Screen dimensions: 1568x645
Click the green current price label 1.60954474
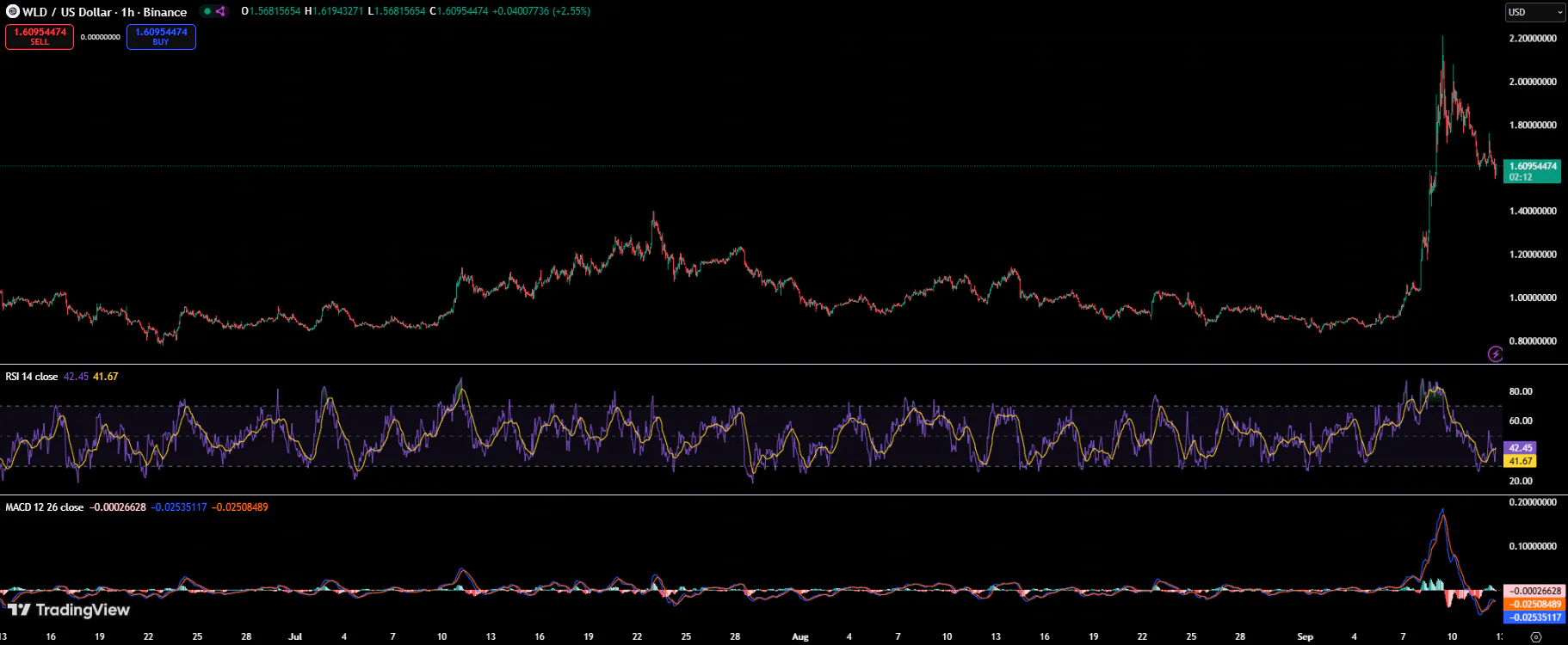[1532, 167]
